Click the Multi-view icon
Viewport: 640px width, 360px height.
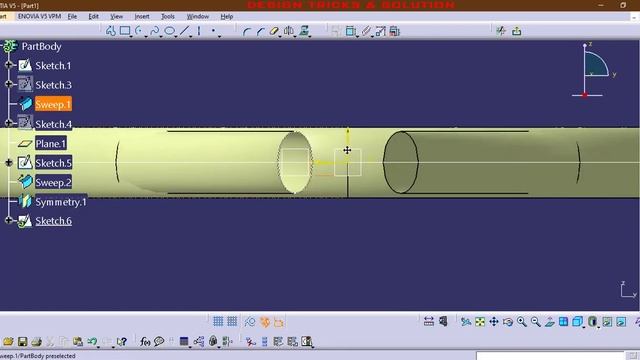563,322
